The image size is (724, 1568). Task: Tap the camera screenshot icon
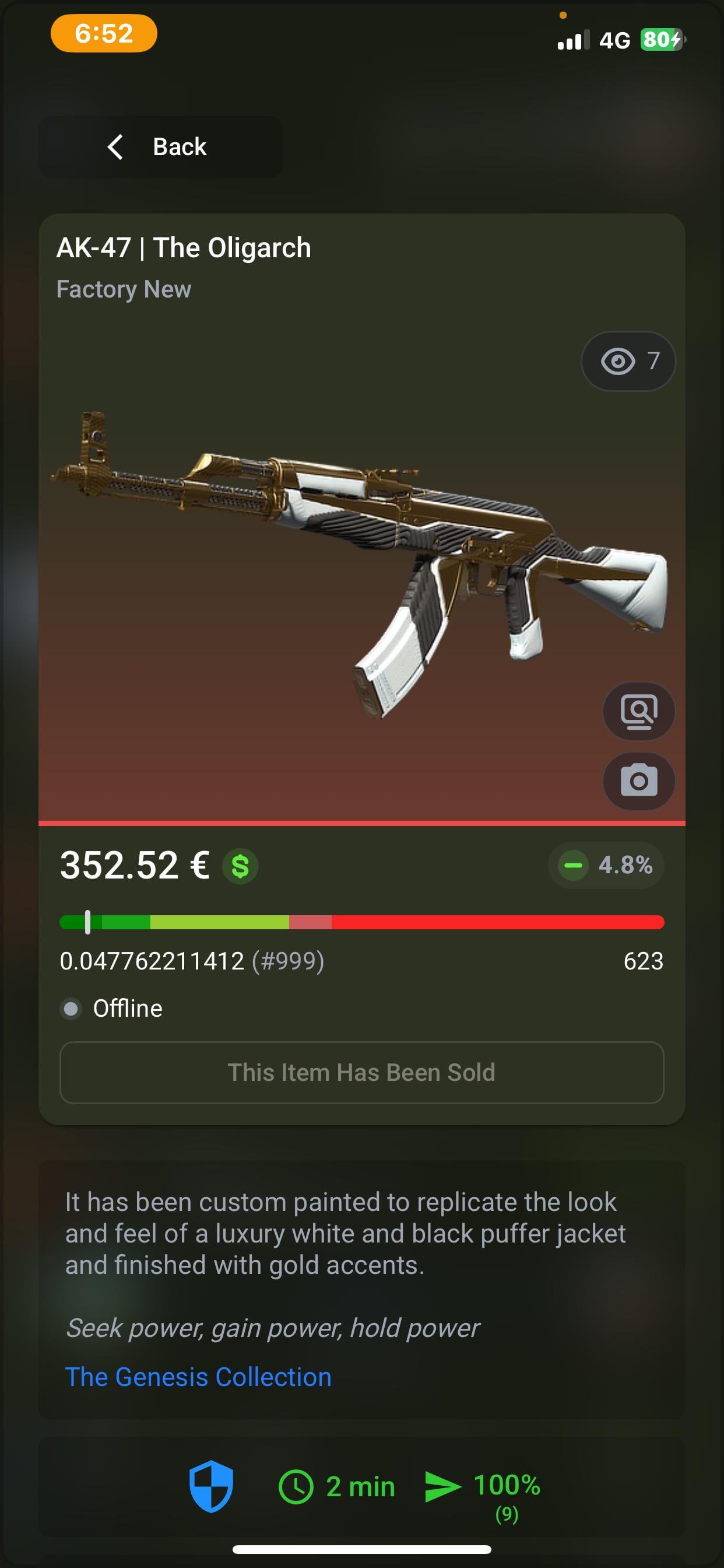639,781
